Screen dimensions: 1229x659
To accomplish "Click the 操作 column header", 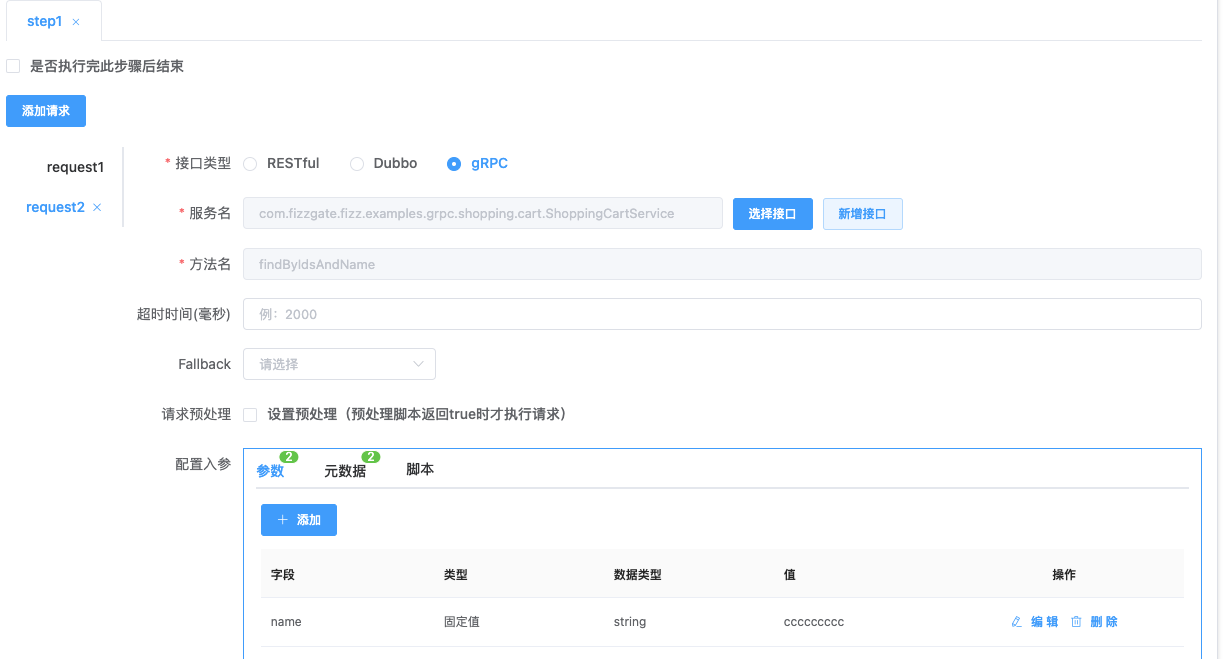I will (1064, 575).
